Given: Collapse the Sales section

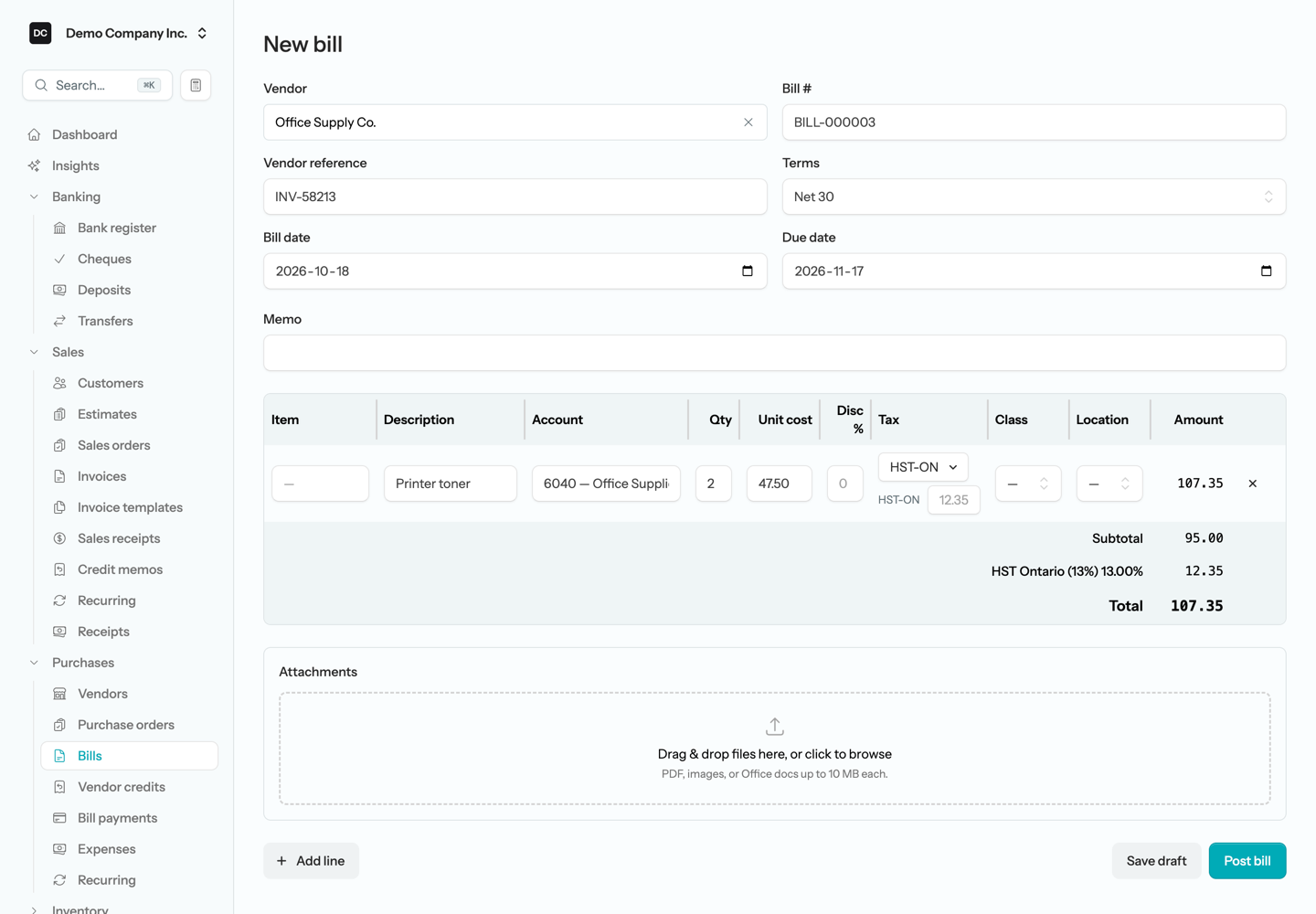Looking at the screenshot, I should 34,352.
